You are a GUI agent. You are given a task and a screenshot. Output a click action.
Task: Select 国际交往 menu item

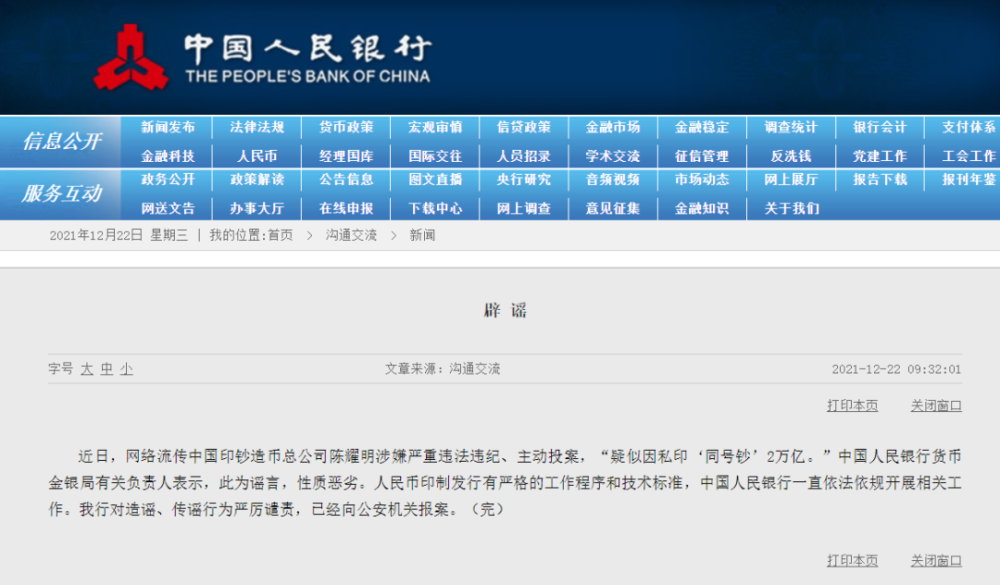(435, 156)
